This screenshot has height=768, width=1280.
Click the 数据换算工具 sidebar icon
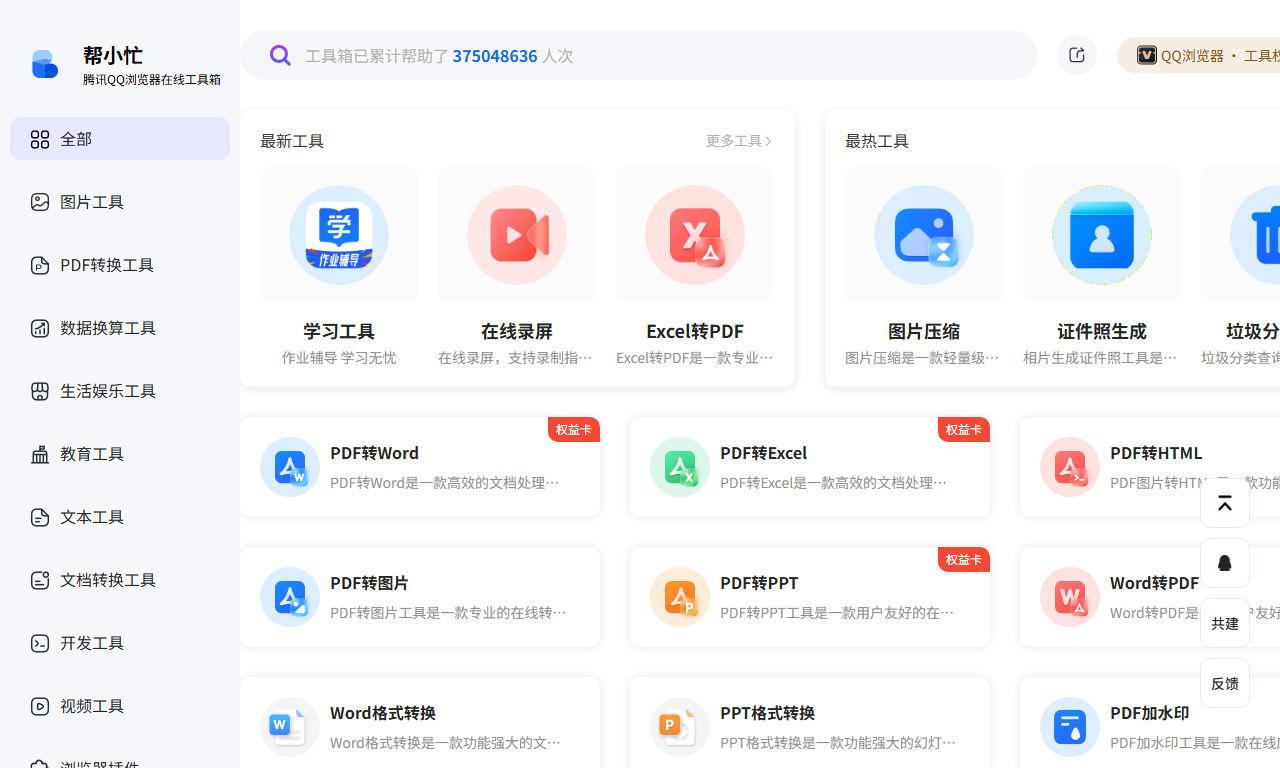[40, 328]
